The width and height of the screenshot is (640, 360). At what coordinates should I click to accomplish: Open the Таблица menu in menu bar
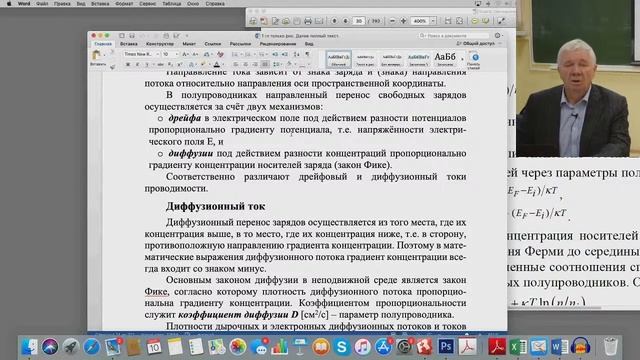pos(171,3)
